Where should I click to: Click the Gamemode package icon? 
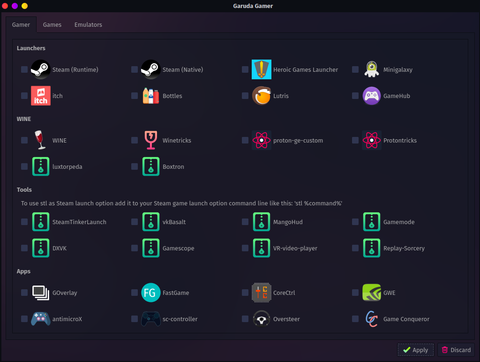click(372, 222)
